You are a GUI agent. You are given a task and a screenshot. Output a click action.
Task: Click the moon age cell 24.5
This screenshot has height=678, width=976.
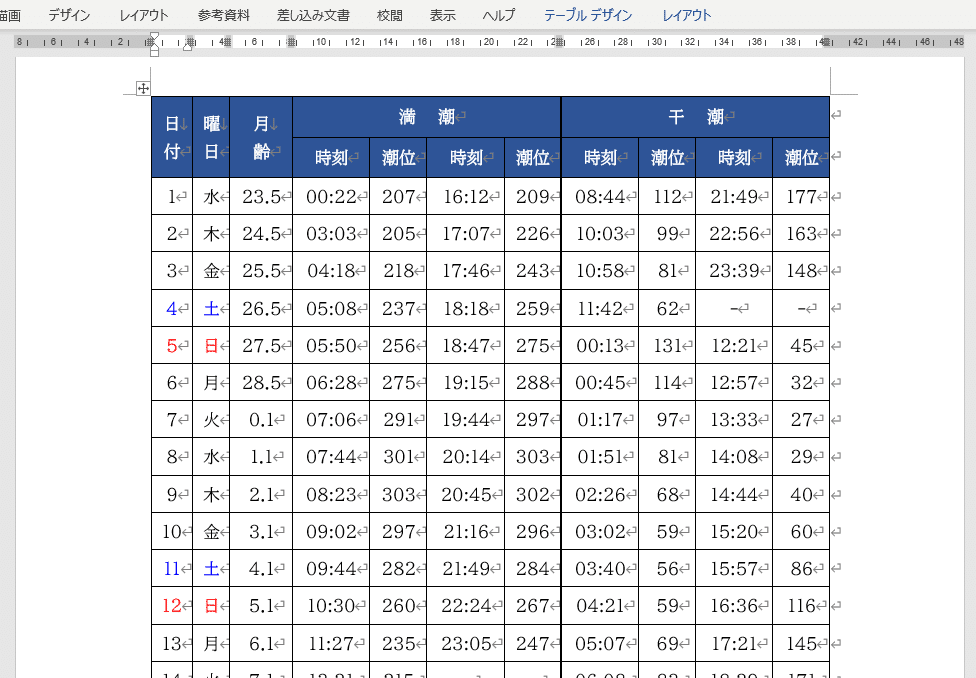(261, 233)
